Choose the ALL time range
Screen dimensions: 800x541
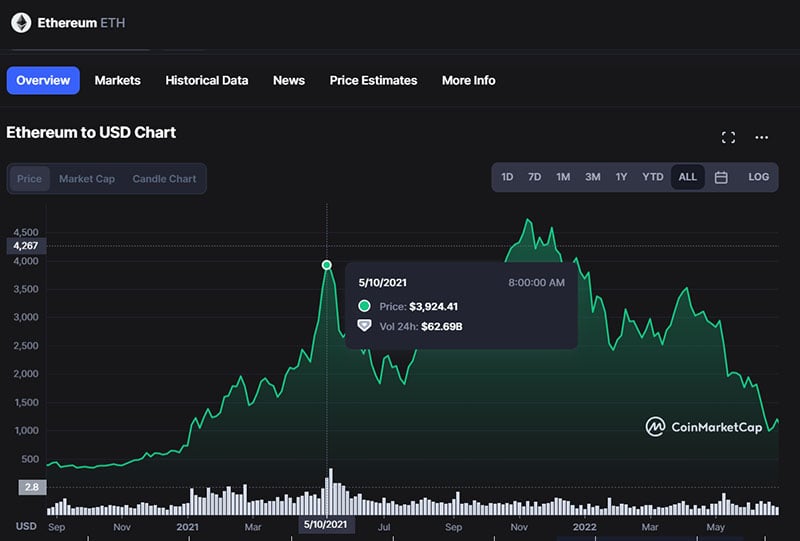(688, 177)
